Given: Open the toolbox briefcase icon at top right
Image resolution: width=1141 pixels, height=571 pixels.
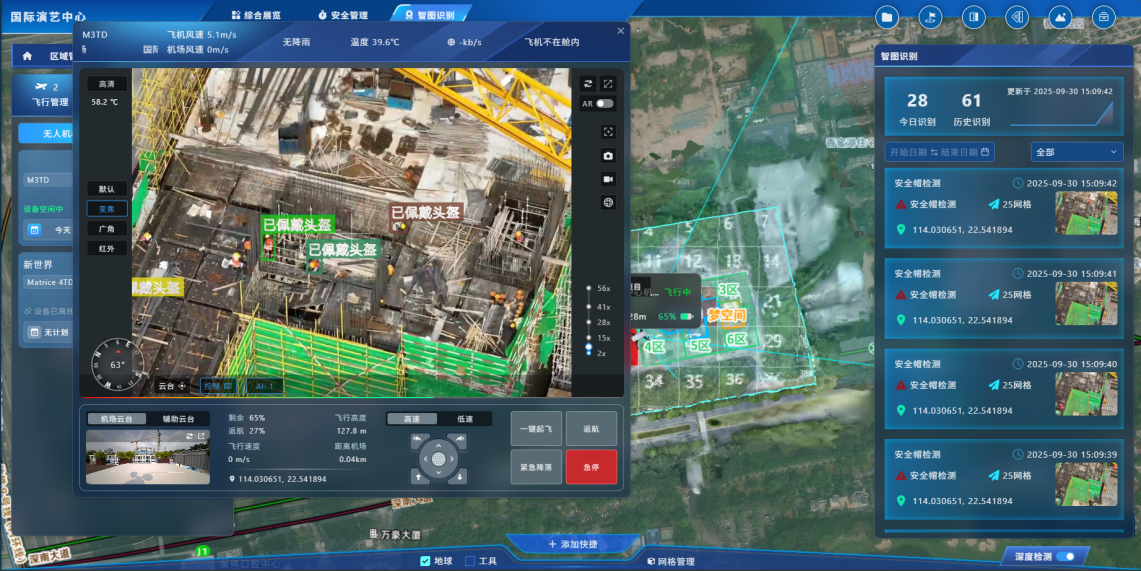Looking at the screenshot, I should 1104,17.
